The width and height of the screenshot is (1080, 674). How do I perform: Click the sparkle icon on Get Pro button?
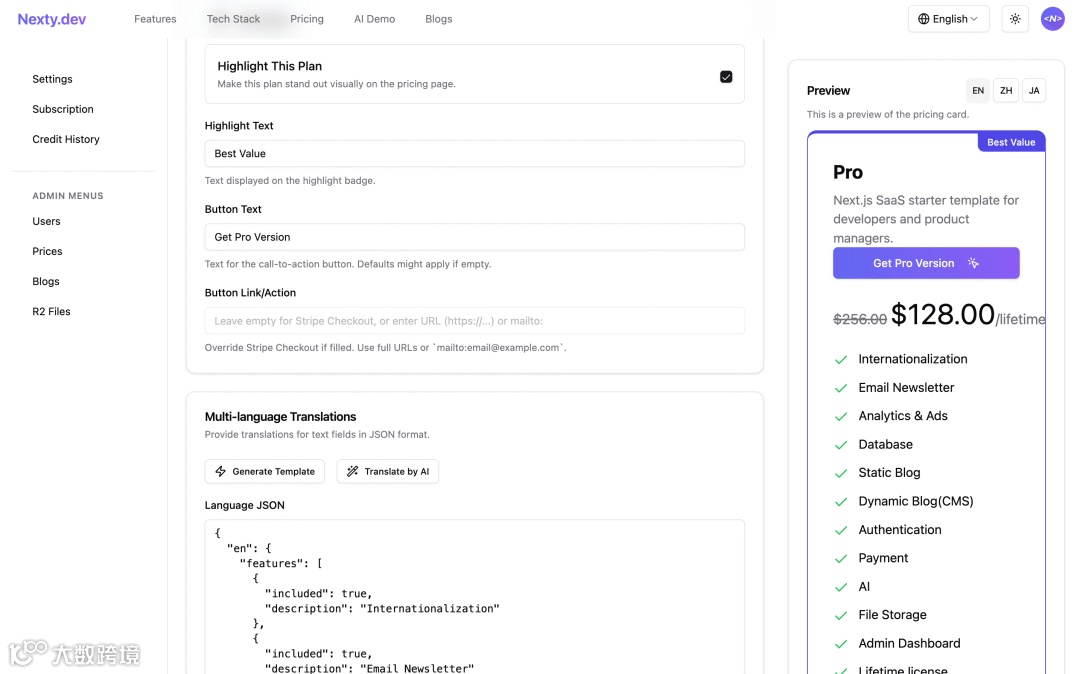click(x=973, y=263)
